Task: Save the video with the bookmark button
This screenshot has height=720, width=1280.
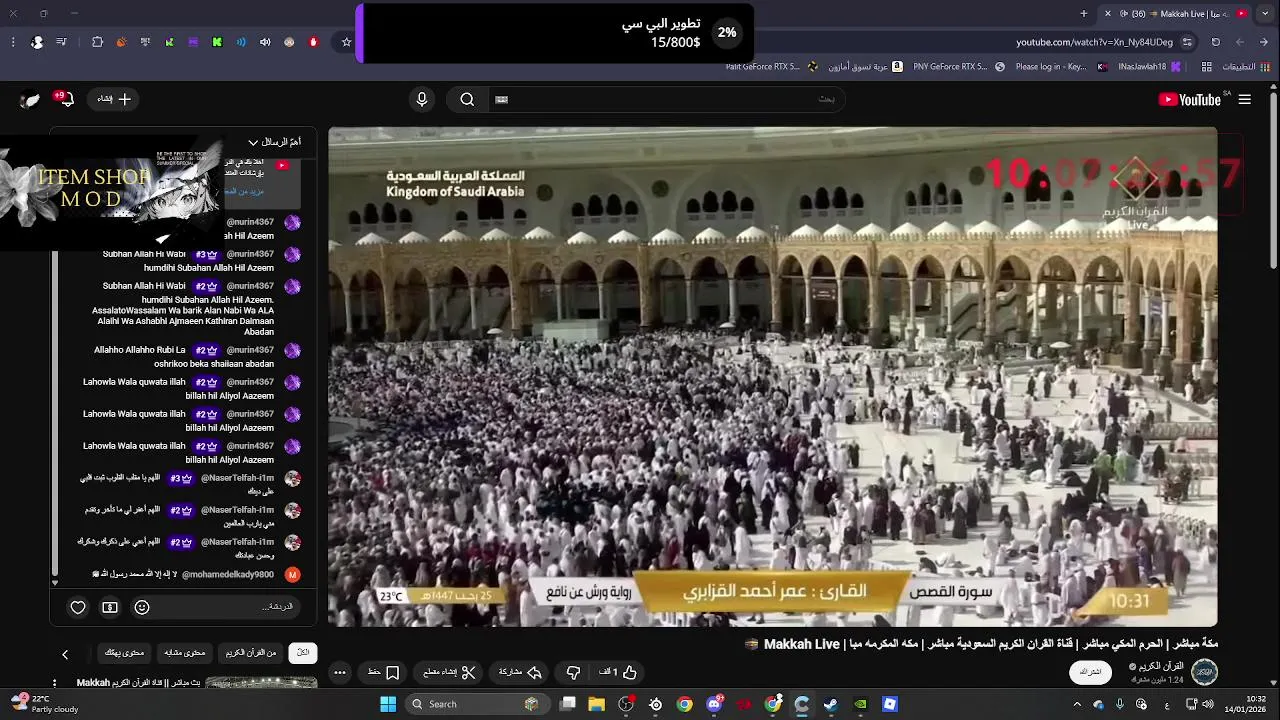Action: tap(384, 672)
